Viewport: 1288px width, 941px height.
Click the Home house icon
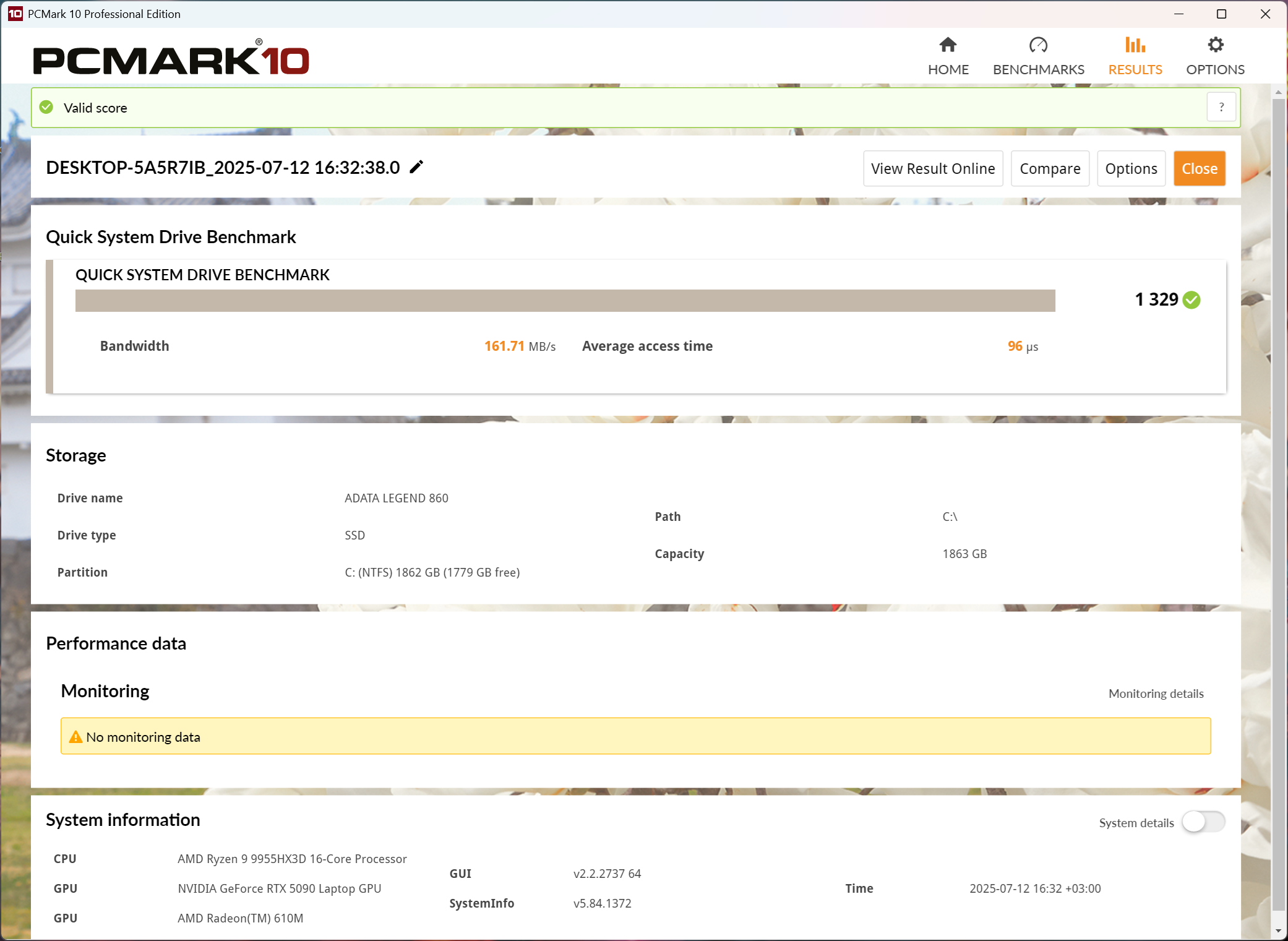(x=948, y=45)
